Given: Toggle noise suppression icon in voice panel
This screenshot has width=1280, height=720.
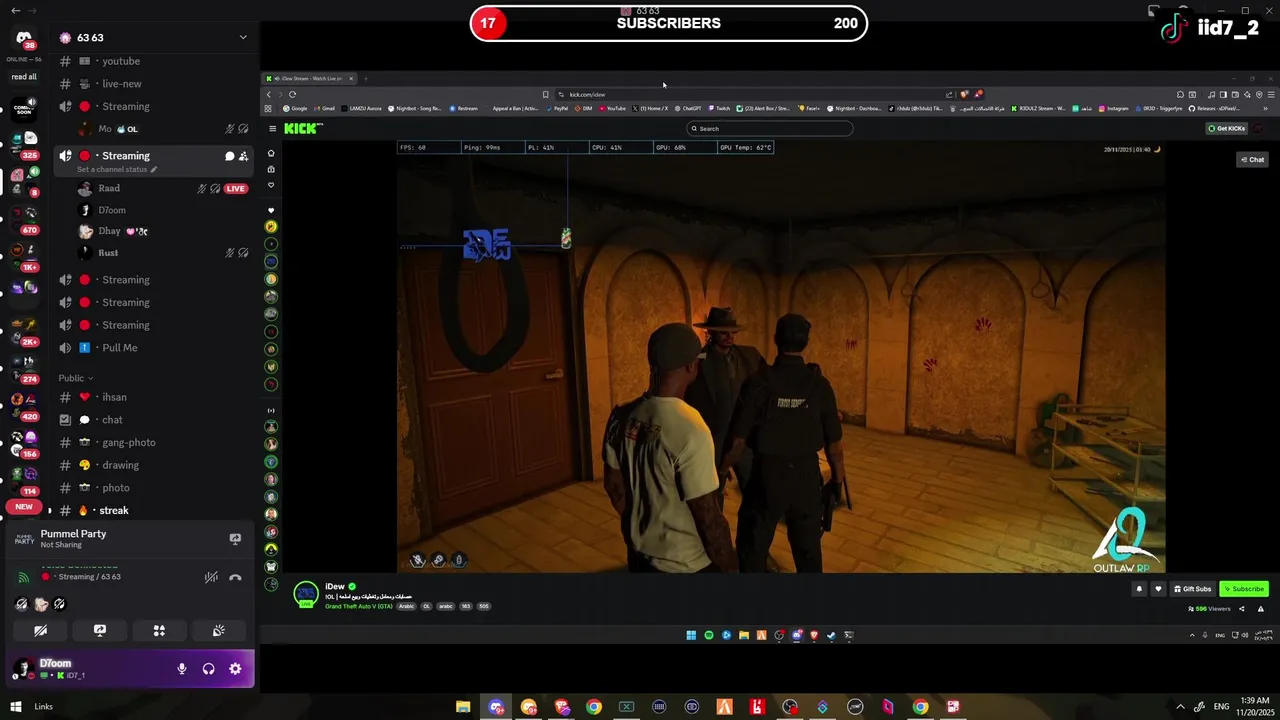Looking at the screenshot, I should 211,577.
